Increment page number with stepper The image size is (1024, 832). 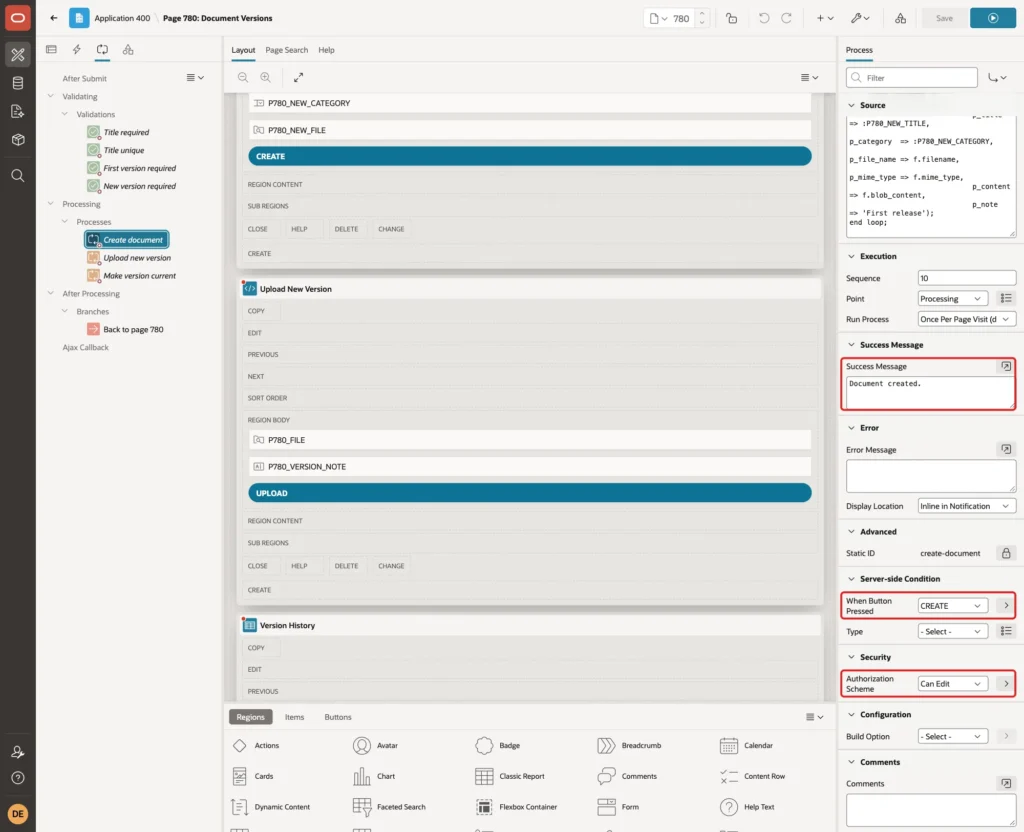pos(702,14)
